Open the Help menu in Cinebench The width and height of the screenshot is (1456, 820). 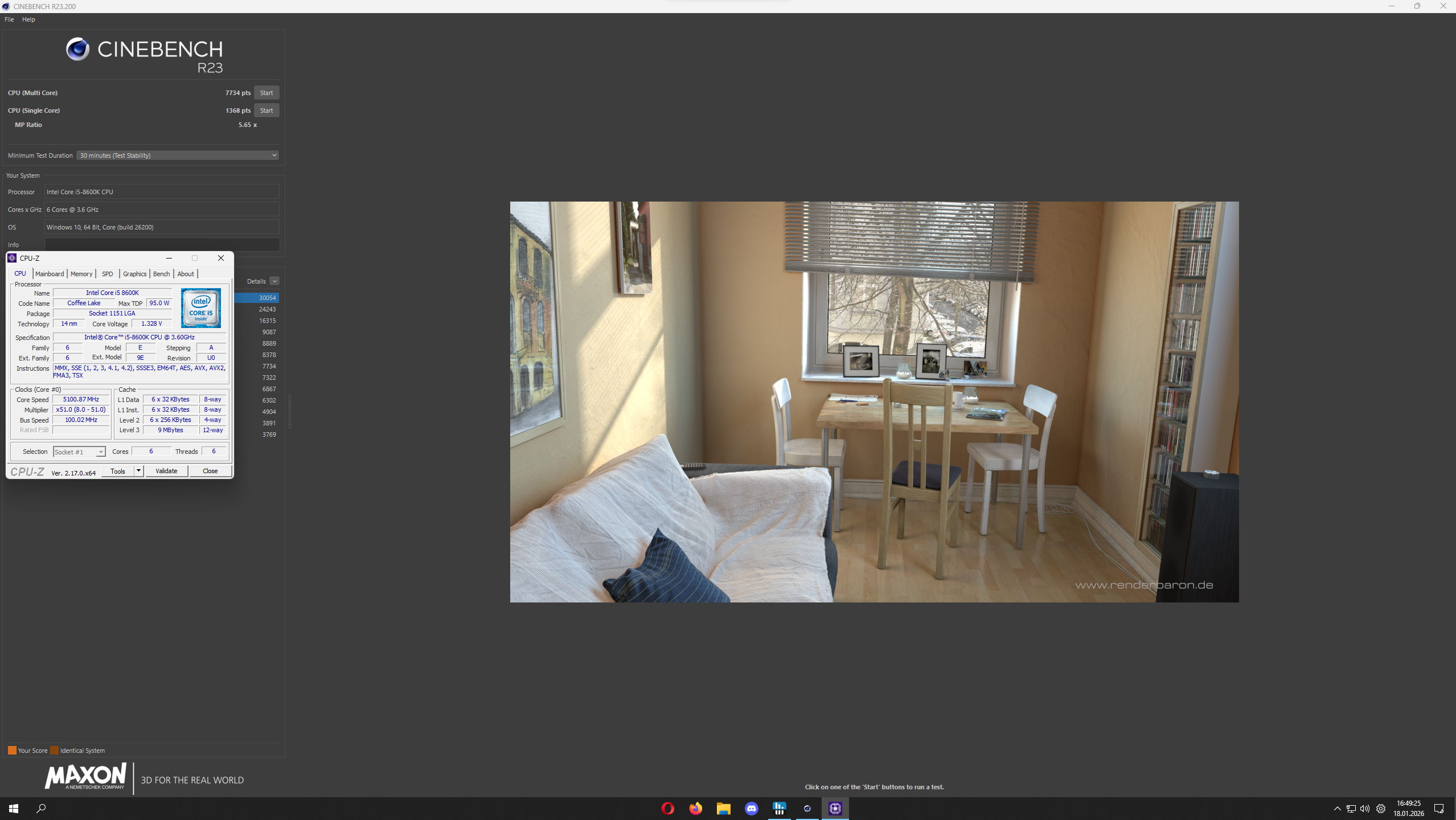(x=28, y=19)
